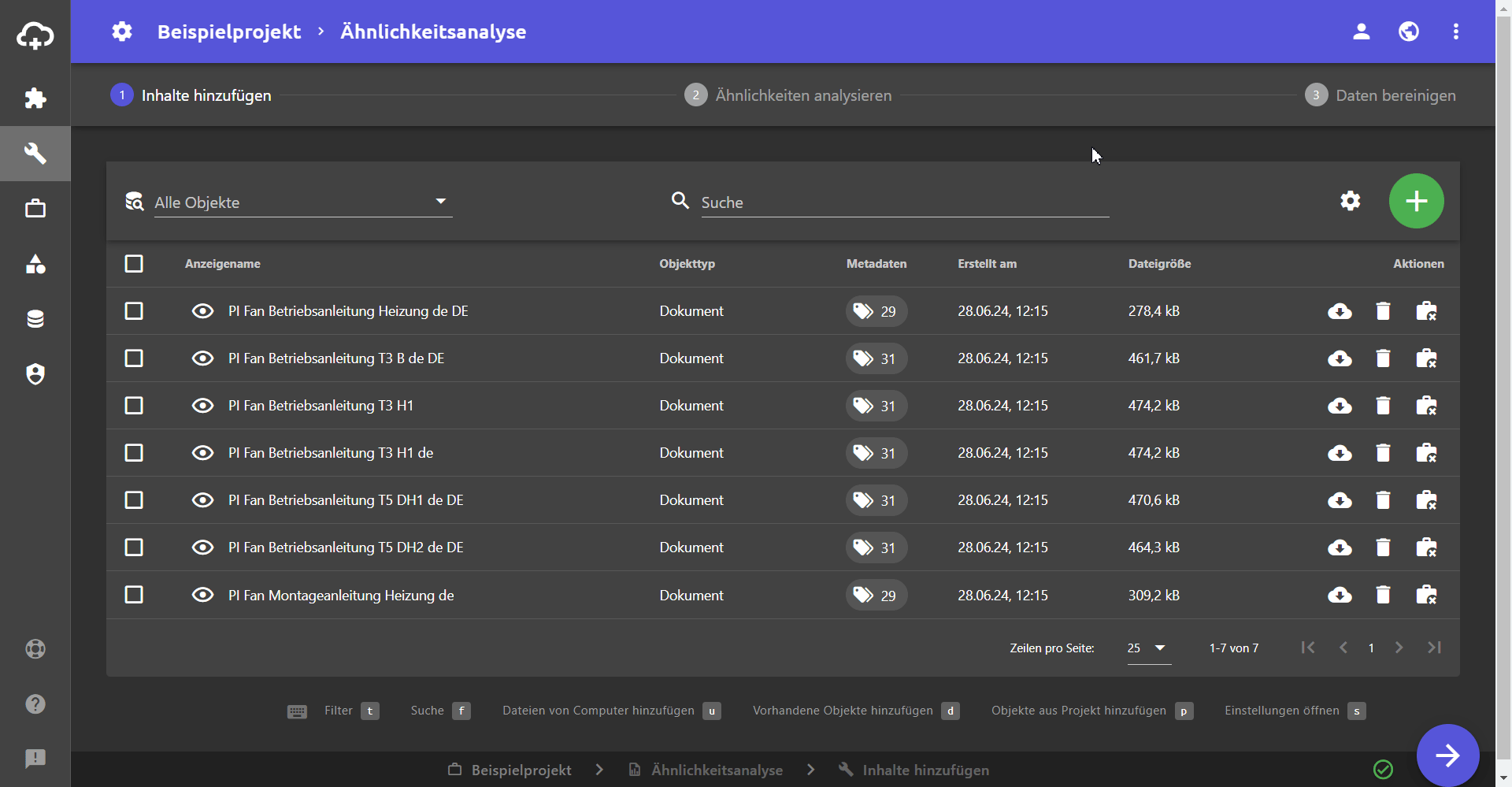Open the user account icon
This screenshot has height=787, width=1512.
click(1362, 32)
